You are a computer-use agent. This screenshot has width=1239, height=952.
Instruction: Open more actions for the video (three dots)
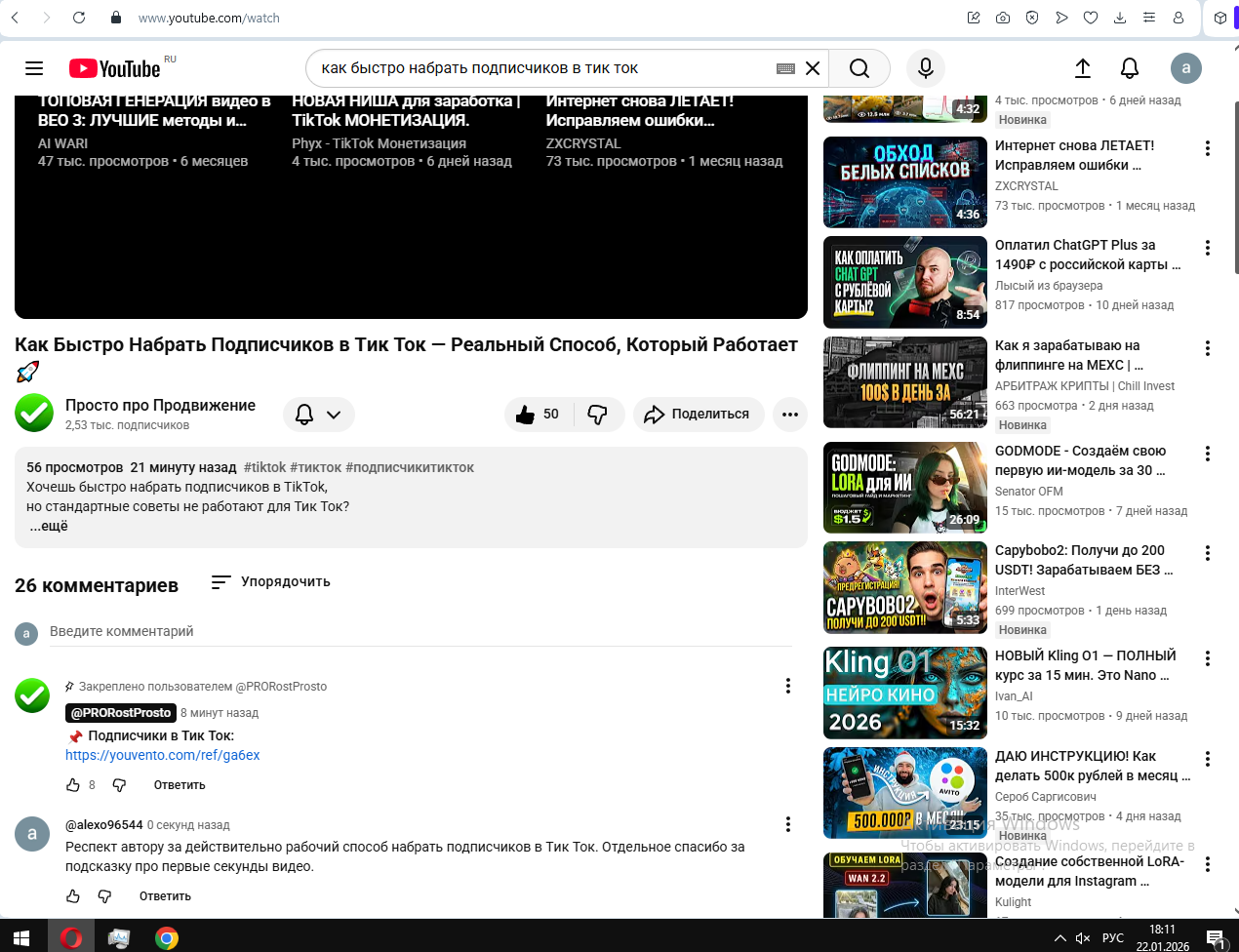[x=789, y=415]
